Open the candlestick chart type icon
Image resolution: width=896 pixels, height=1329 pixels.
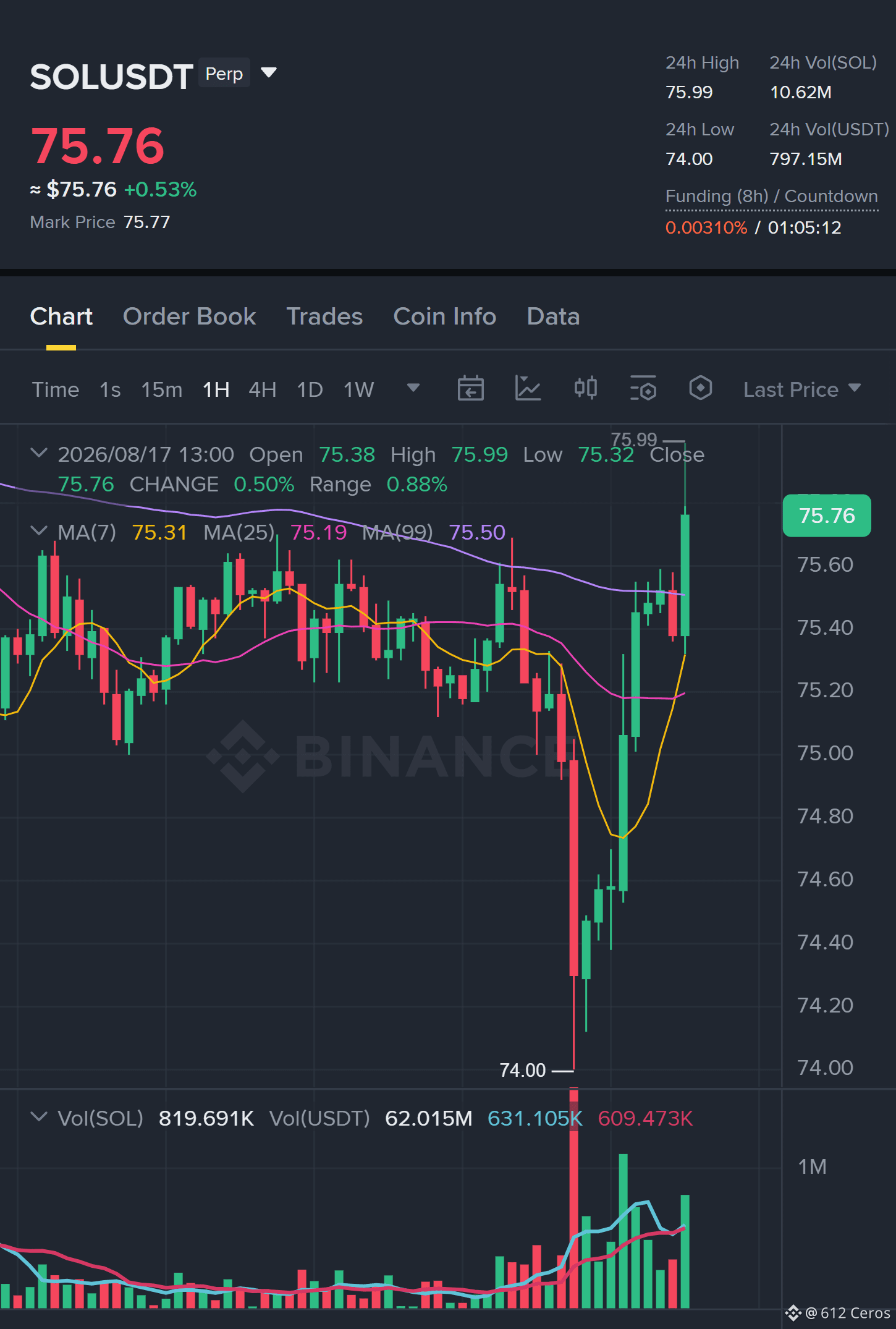[x=585, y=388]
